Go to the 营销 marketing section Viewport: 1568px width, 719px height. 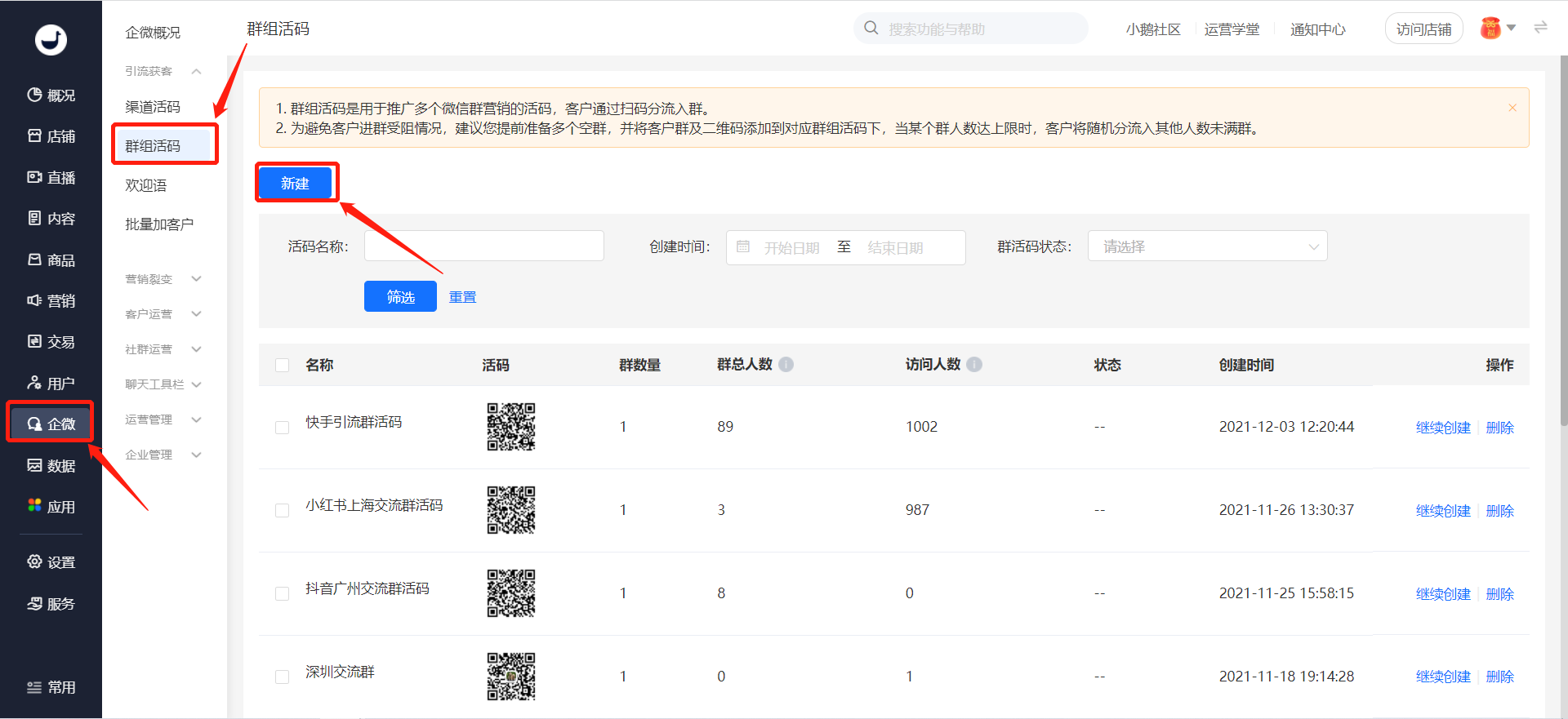pos(51,300)
